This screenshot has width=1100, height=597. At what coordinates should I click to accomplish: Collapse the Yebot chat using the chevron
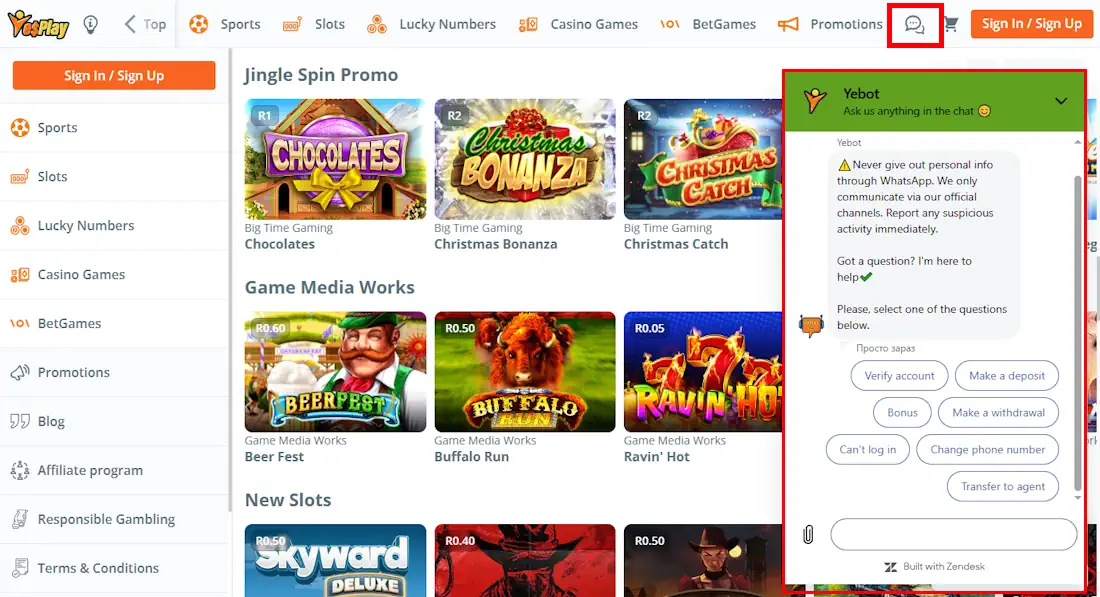(1064, 101)
